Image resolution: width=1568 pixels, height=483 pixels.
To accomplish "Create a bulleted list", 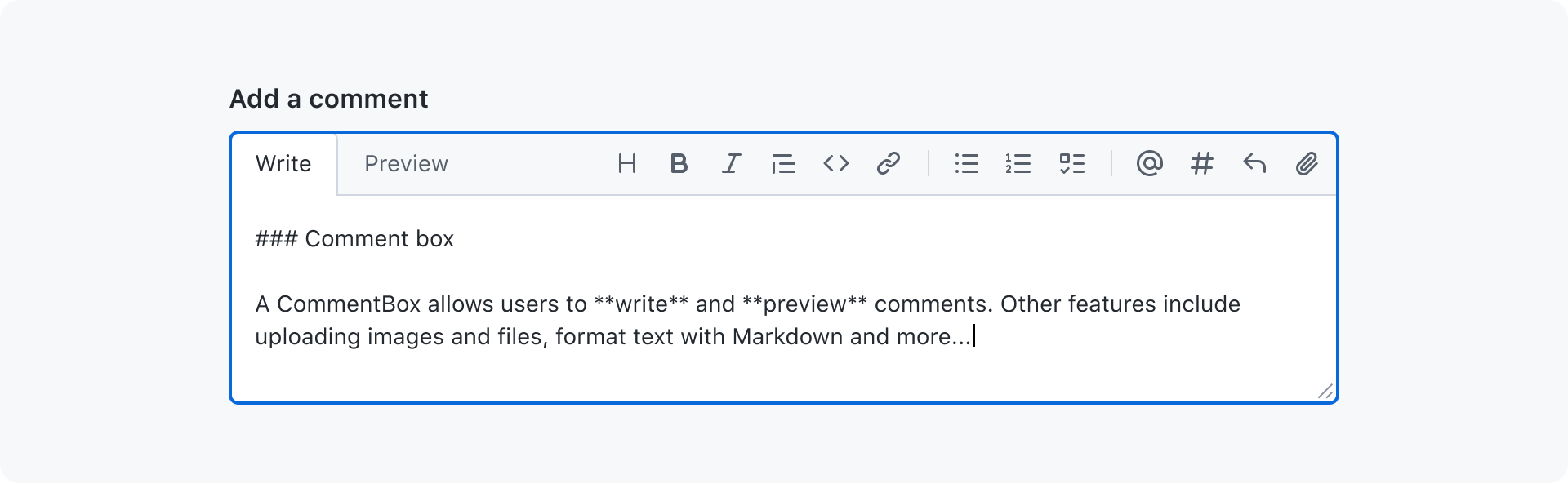I will tap(967, 163).
